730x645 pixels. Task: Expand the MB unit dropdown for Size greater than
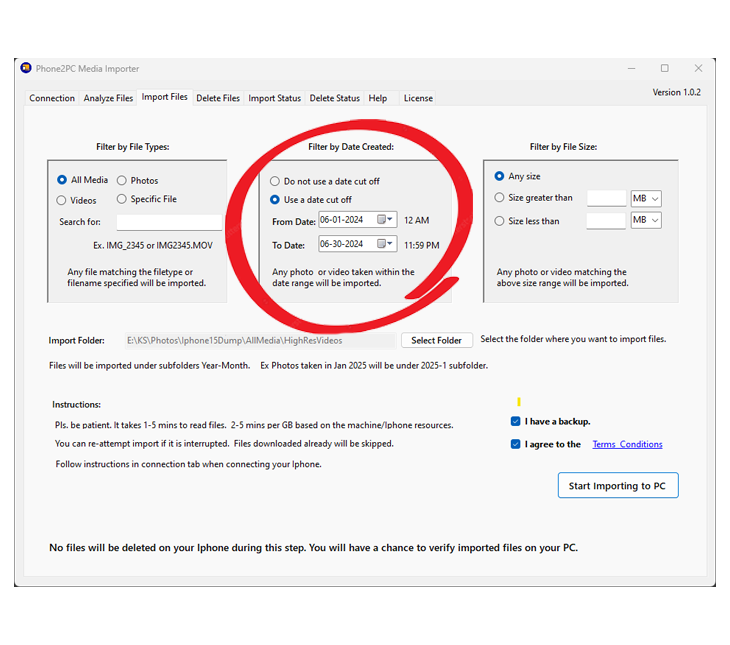tap(646, 198)
